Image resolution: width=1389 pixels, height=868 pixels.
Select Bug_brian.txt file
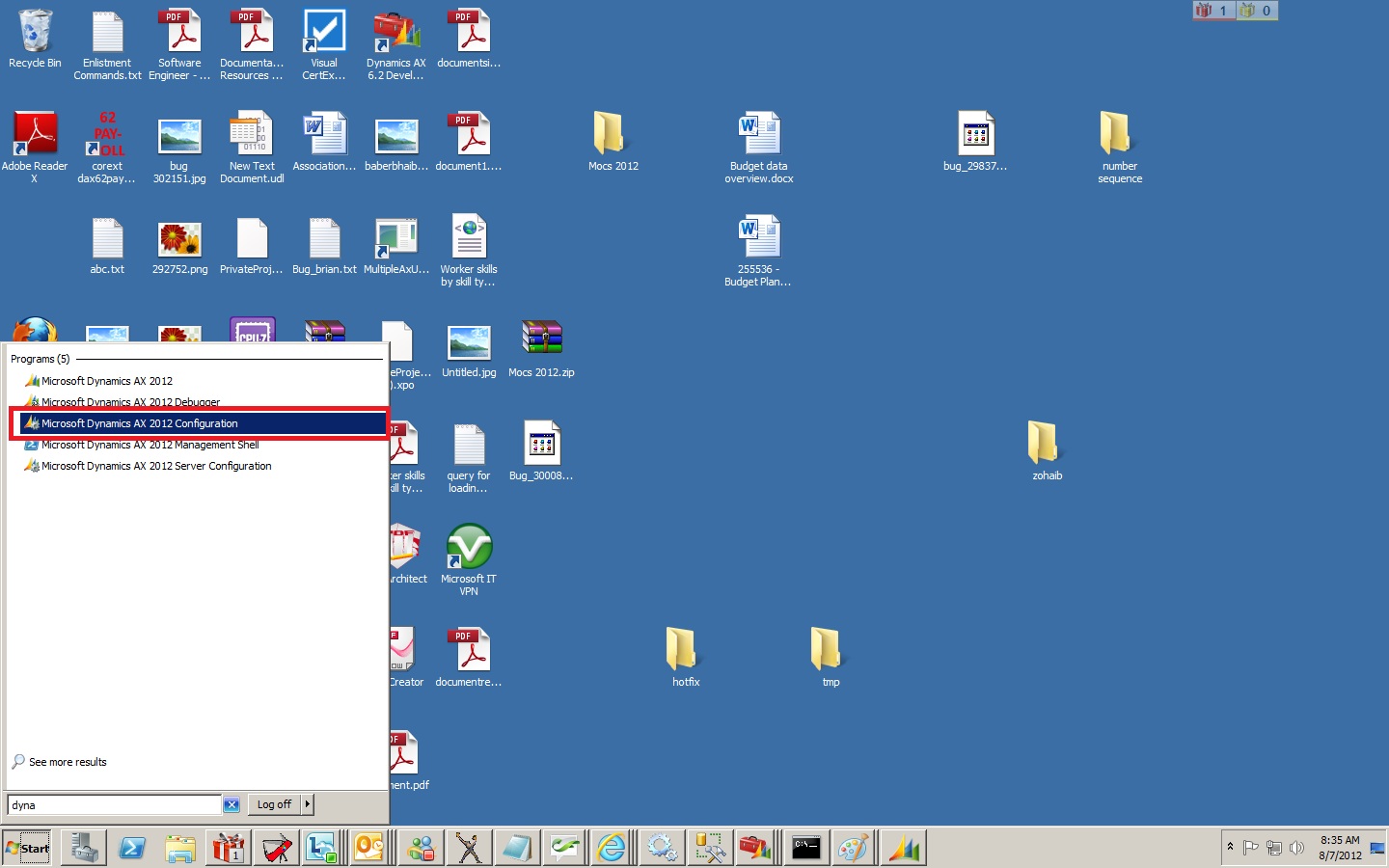coord(324,246)
